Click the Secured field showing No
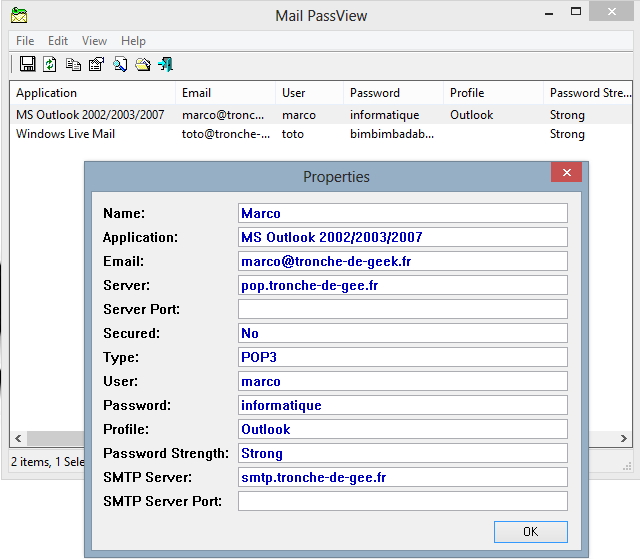The width and height of the screenshot is (640, 559). pyautogui.click(x=403, y=333)
